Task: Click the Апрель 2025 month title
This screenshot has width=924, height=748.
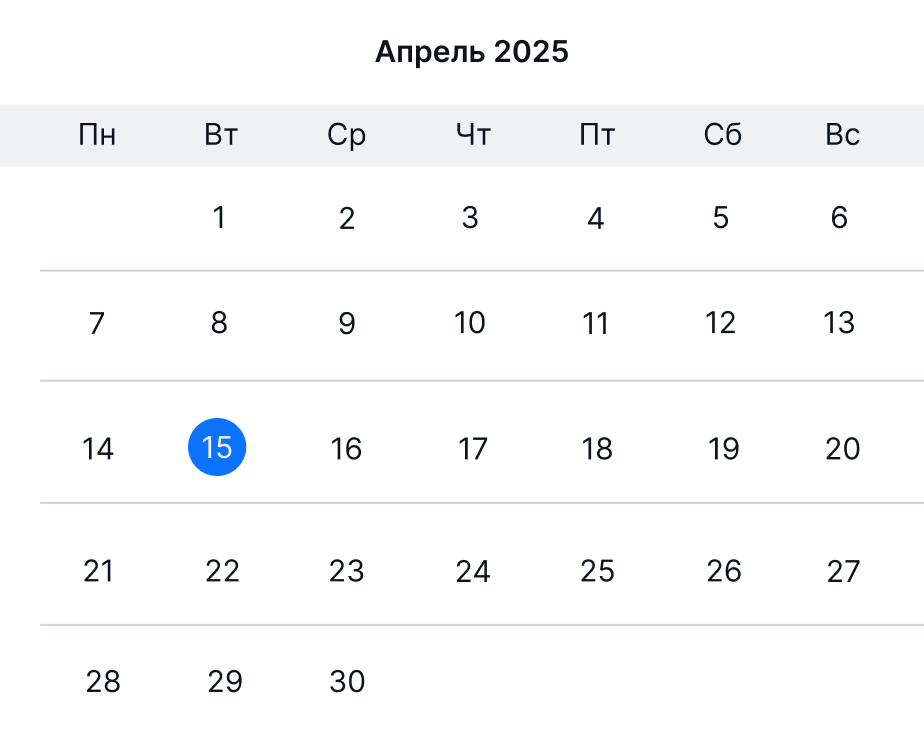Action: 471,52
